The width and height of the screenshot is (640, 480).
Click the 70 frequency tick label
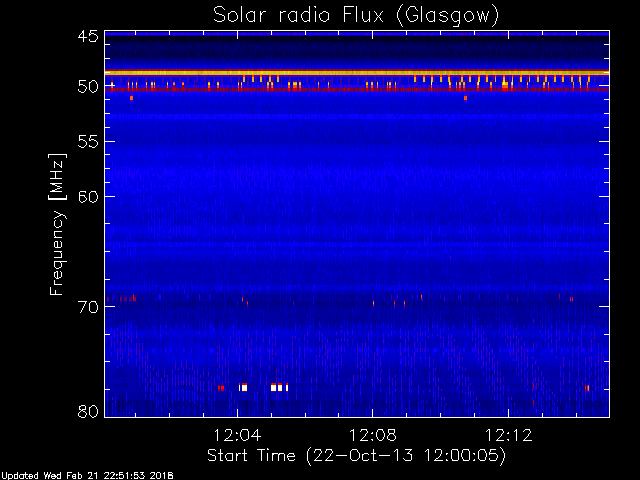[88, 307]
